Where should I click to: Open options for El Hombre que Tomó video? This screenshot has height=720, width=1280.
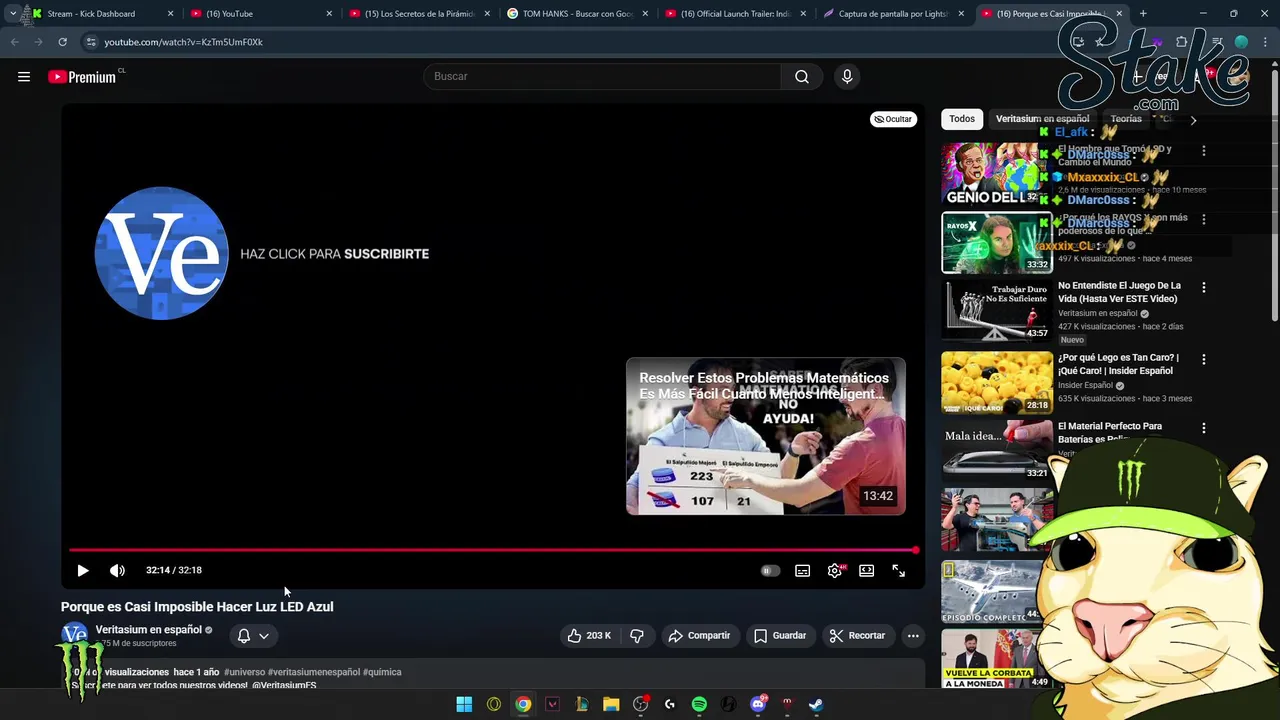[1204, 151]
